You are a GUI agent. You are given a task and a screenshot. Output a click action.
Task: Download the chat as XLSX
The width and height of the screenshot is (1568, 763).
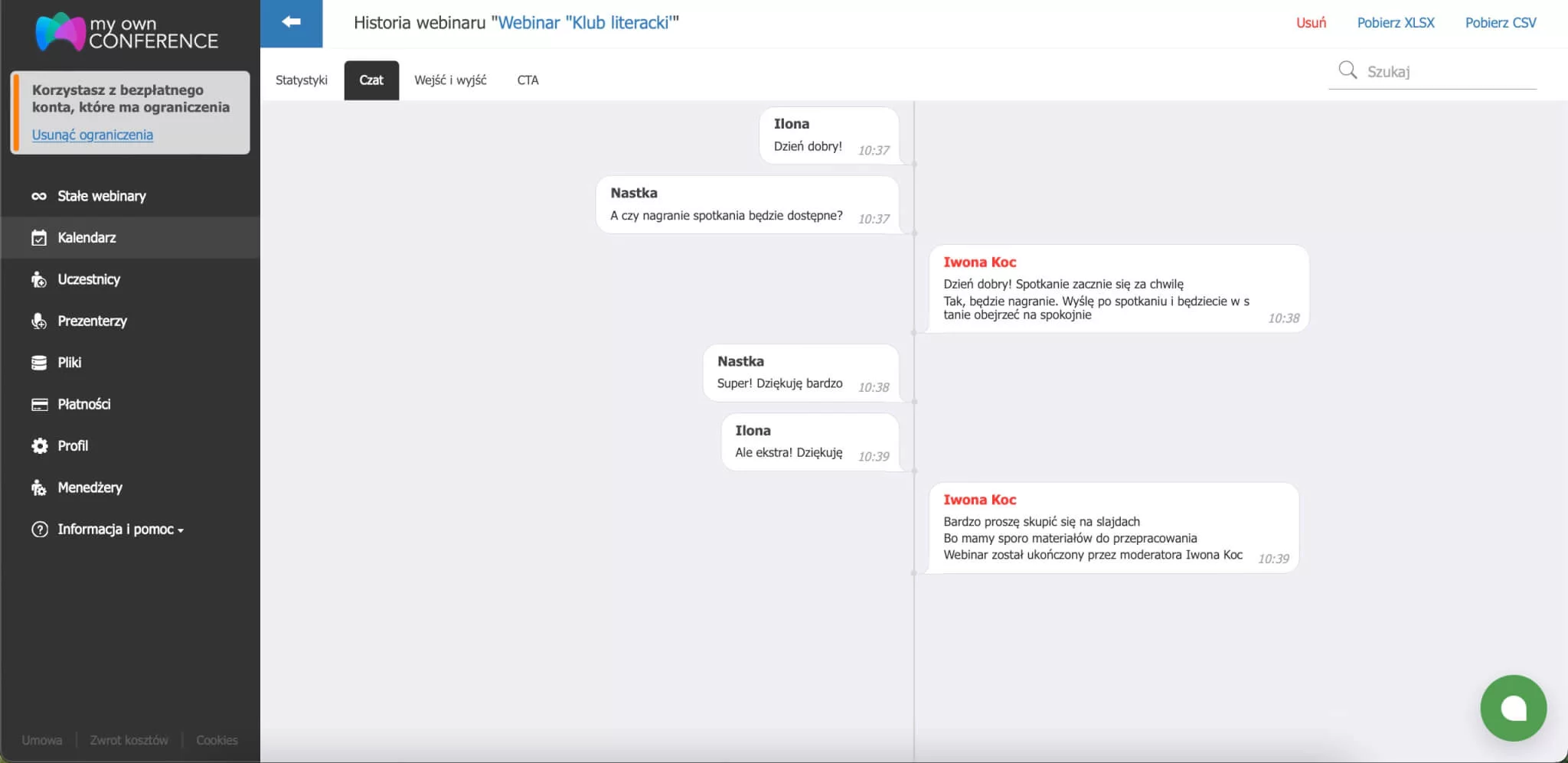1396,22
